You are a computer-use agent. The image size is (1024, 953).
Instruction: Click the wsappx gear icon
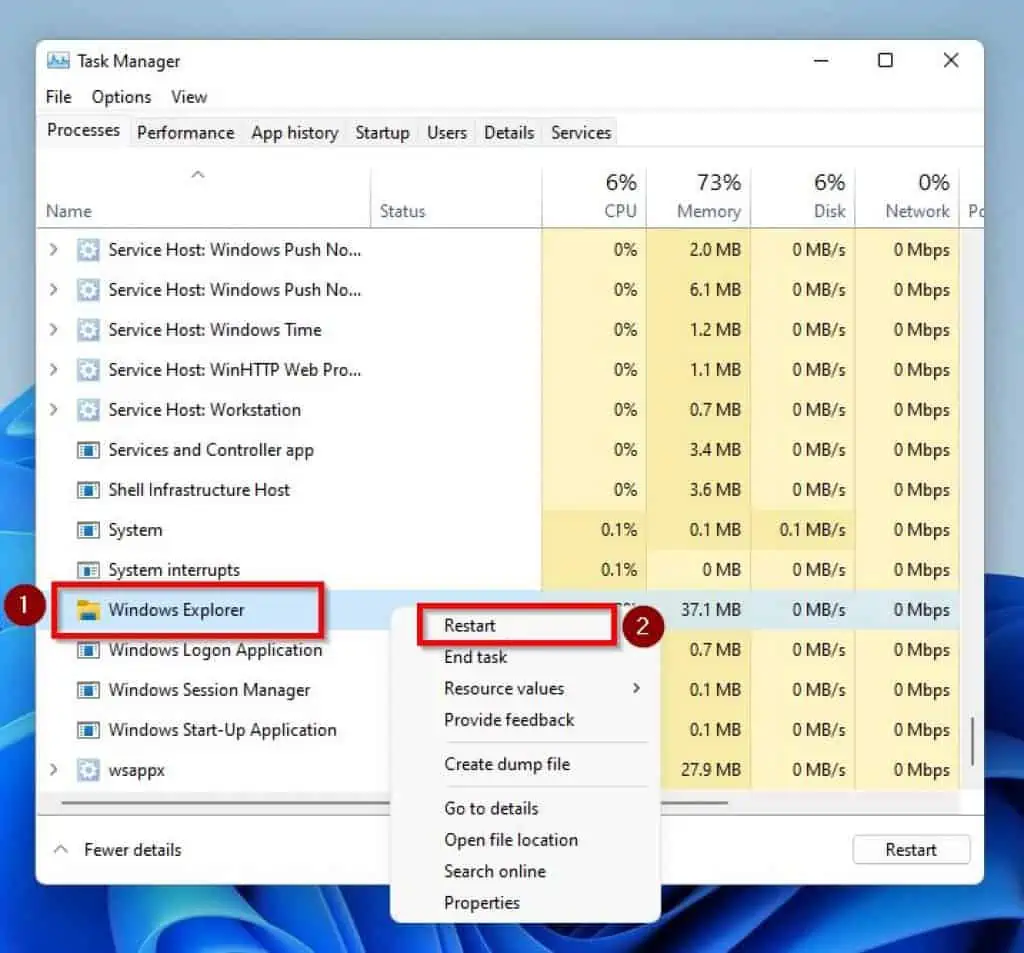pos(88,770)
